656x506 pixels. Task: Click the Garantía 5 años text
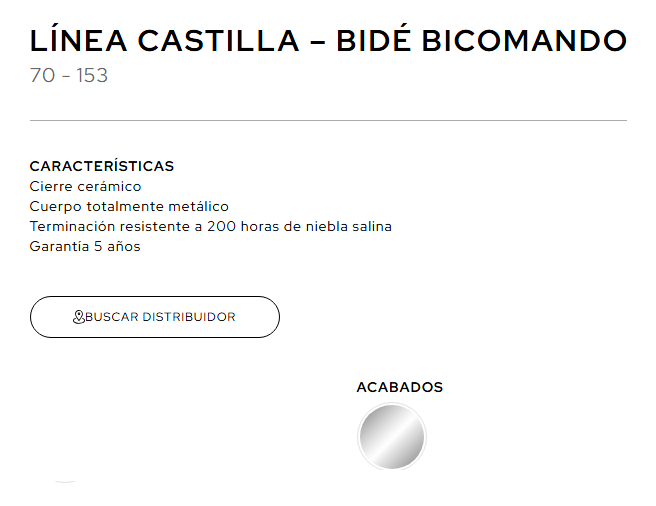(x=85, y=246)
